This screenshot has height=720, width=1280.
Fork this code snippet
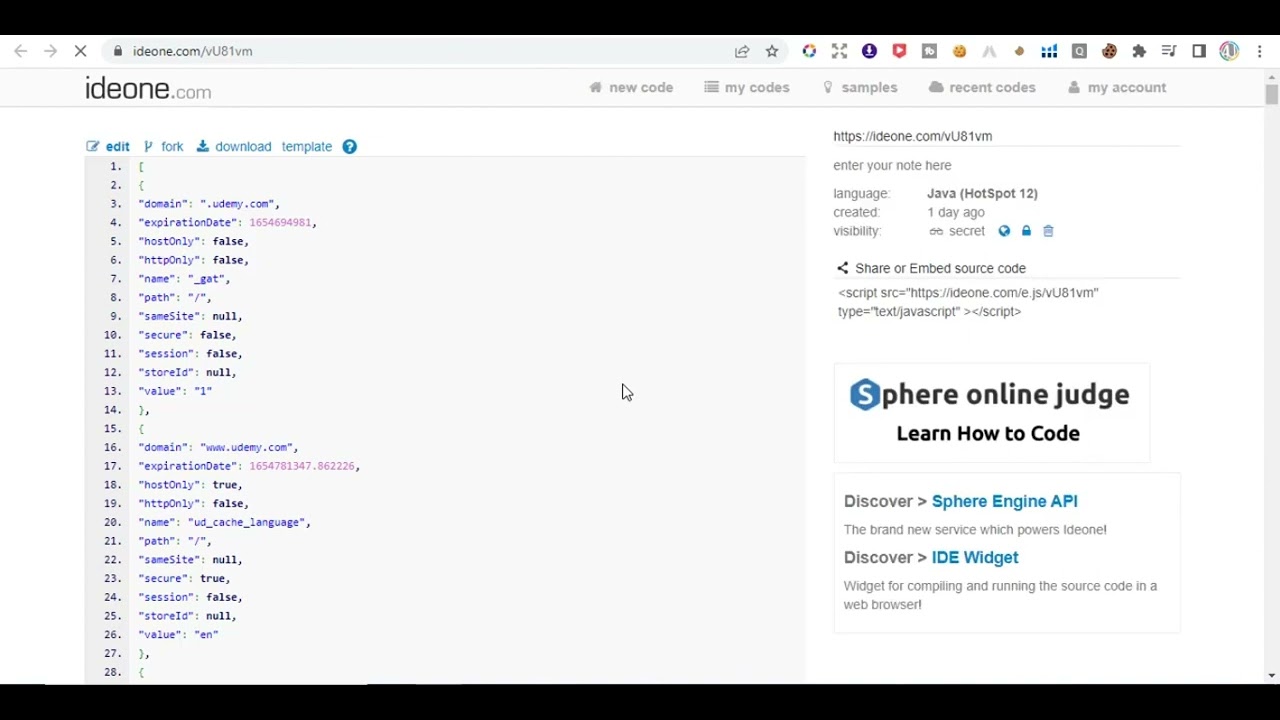[164, 147]
